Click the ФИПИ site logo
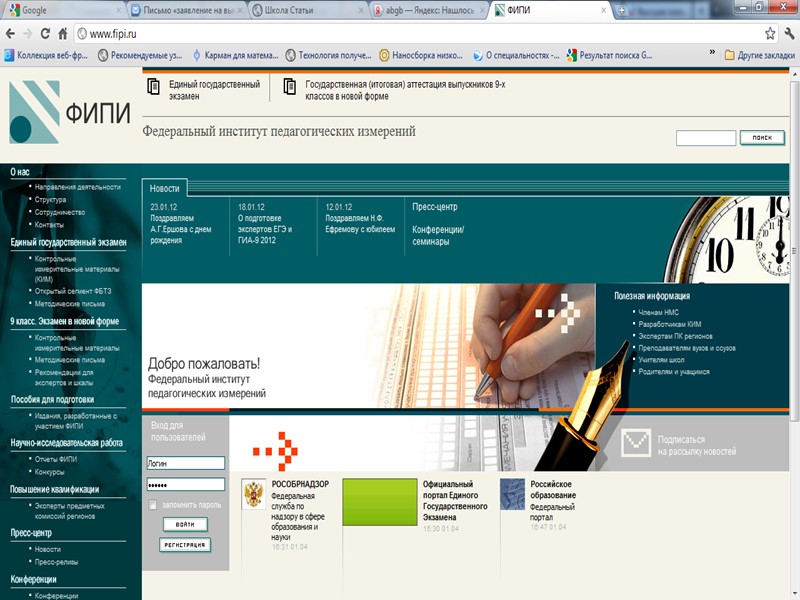800x600 pixels. pyautogui.click(x=69, y=112)
